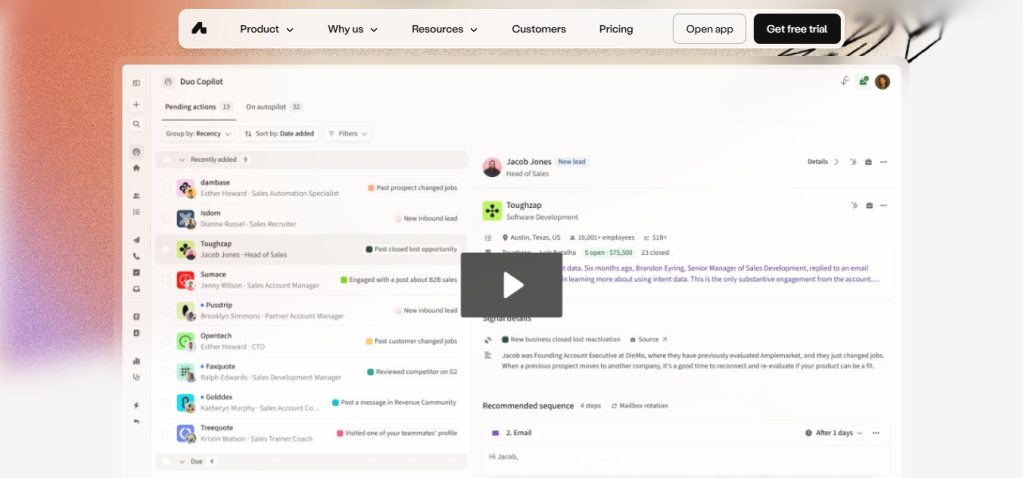Open the Why us dropdown
This screenshot has width=1024, height=478.
(353, 29)
